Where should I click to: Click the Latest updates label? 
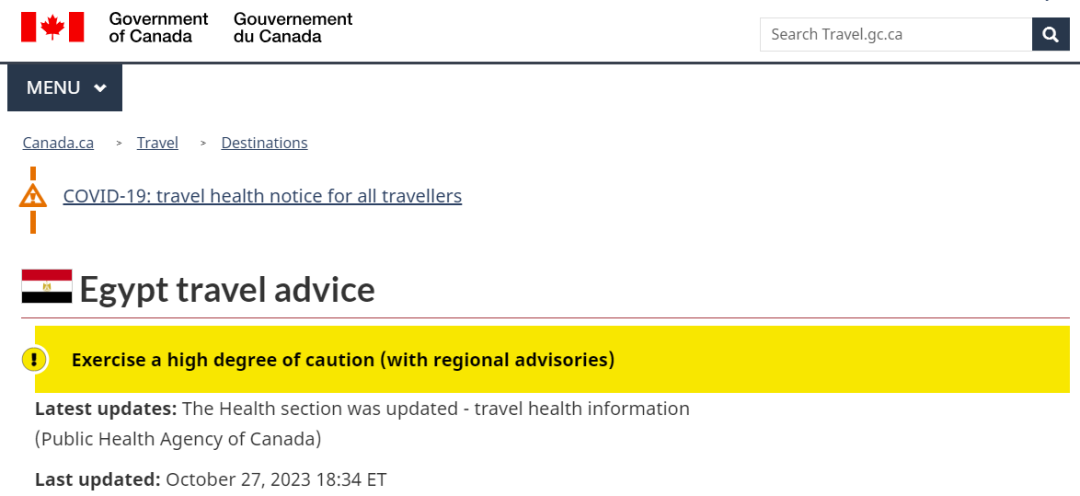click(106, 409)
